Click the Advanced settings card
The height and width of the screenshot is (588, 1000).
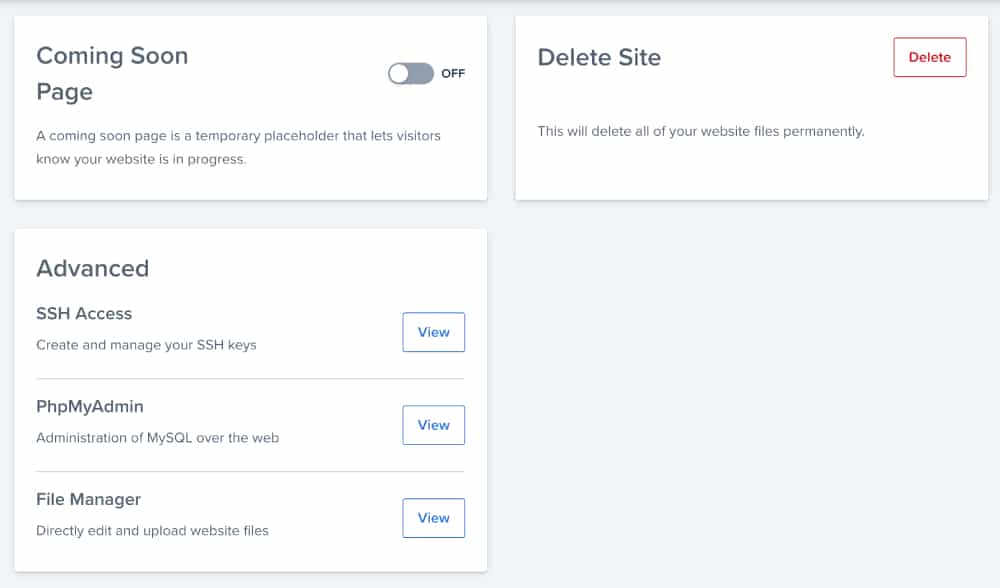(250, 400)
